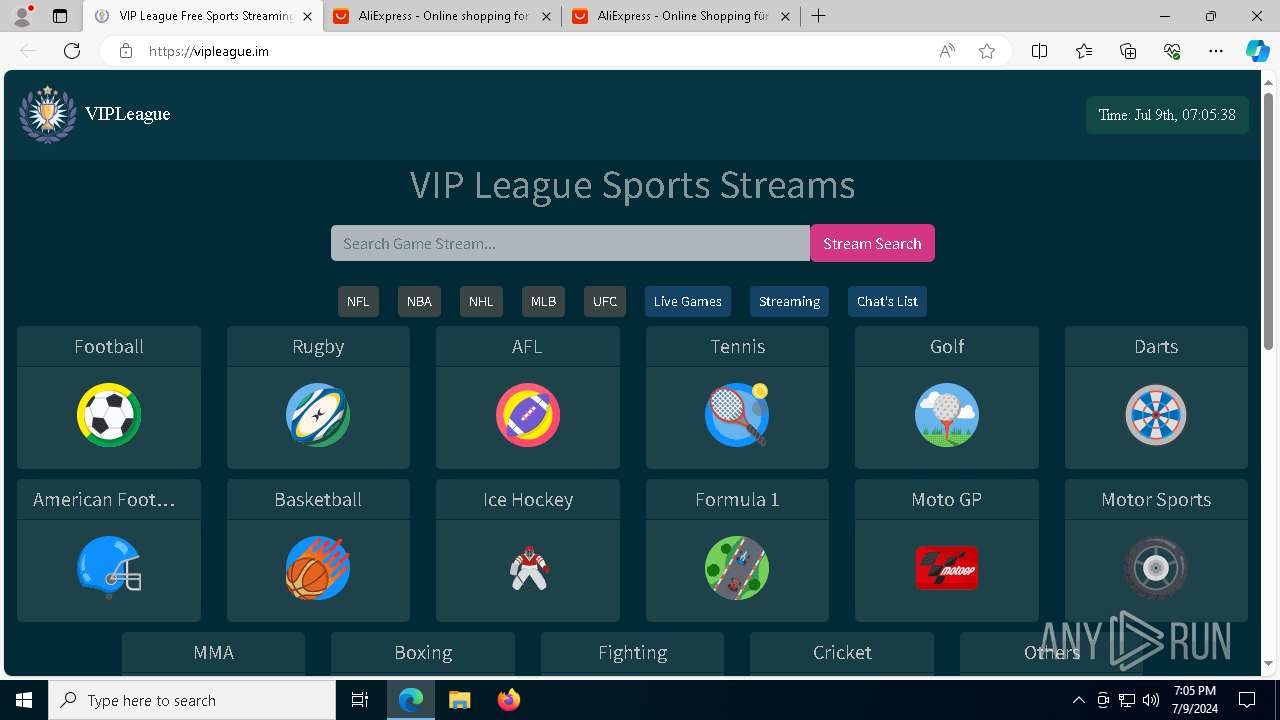The image size is (1280, 720).
Task: Open the volume control in tray
Action: pos(1151,700)
